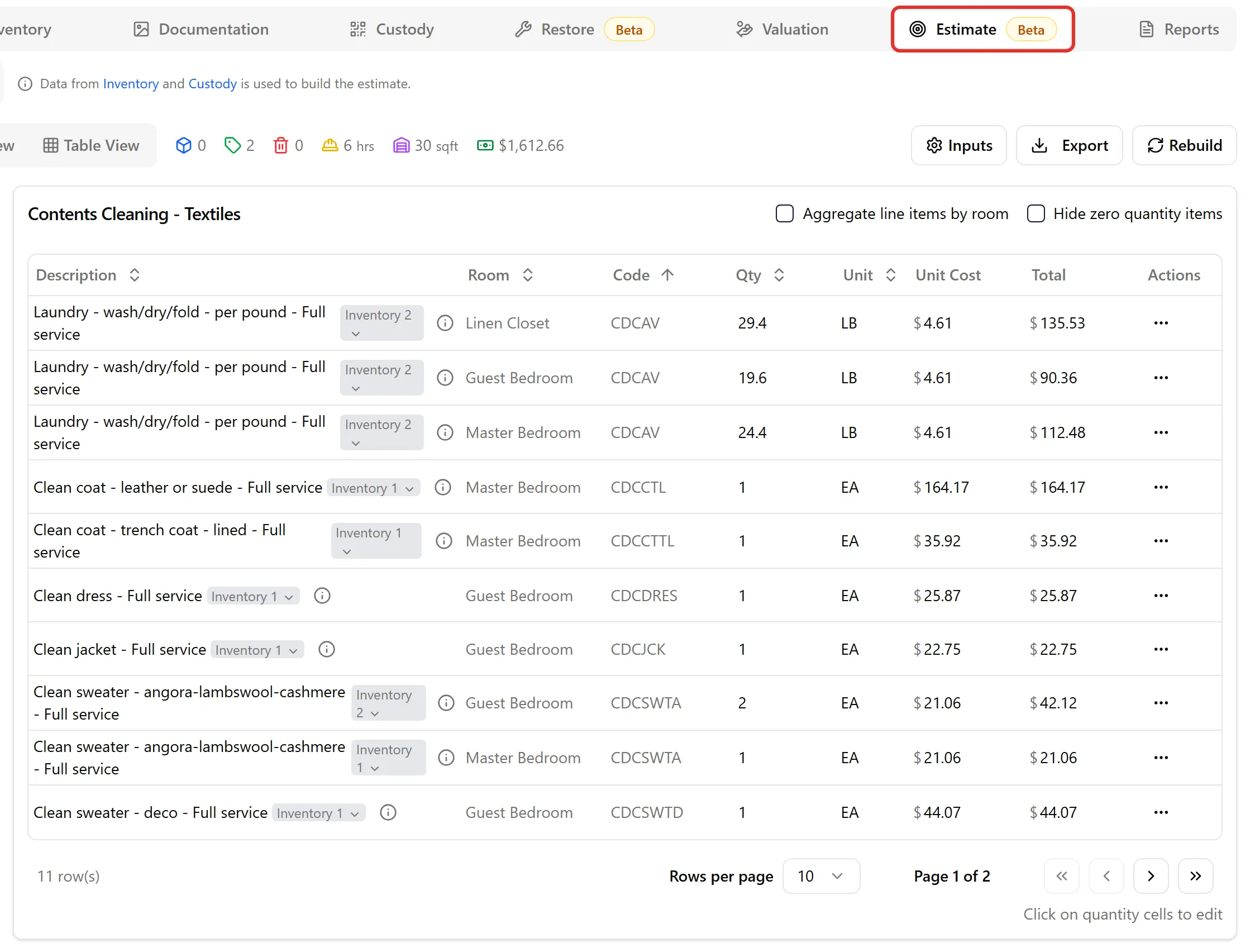Enable Aggregate line items by room
The width and height of the screenshot is (1250, 952).
[784, 213]
